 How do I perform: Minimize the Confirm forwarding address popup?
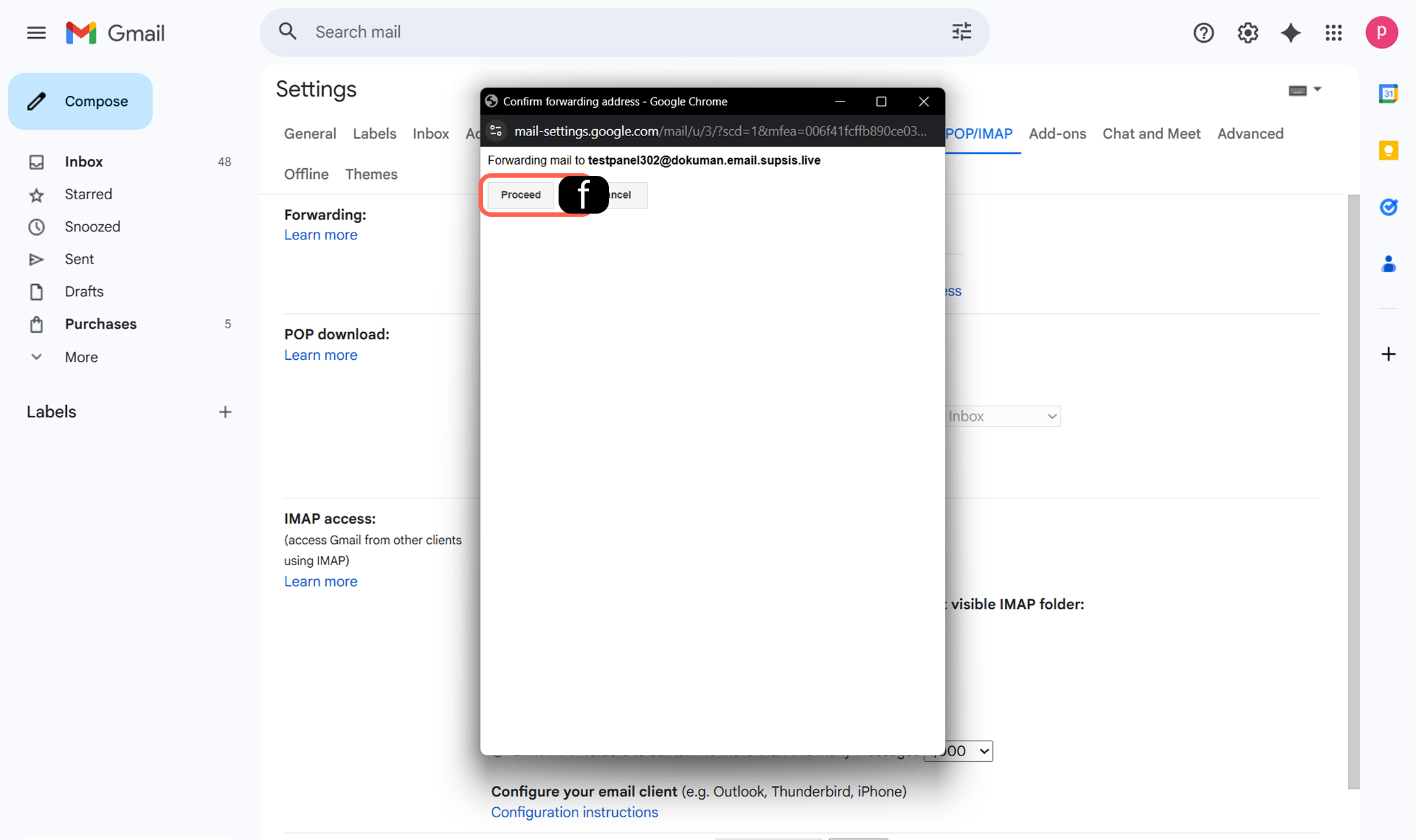coord(840,101)
